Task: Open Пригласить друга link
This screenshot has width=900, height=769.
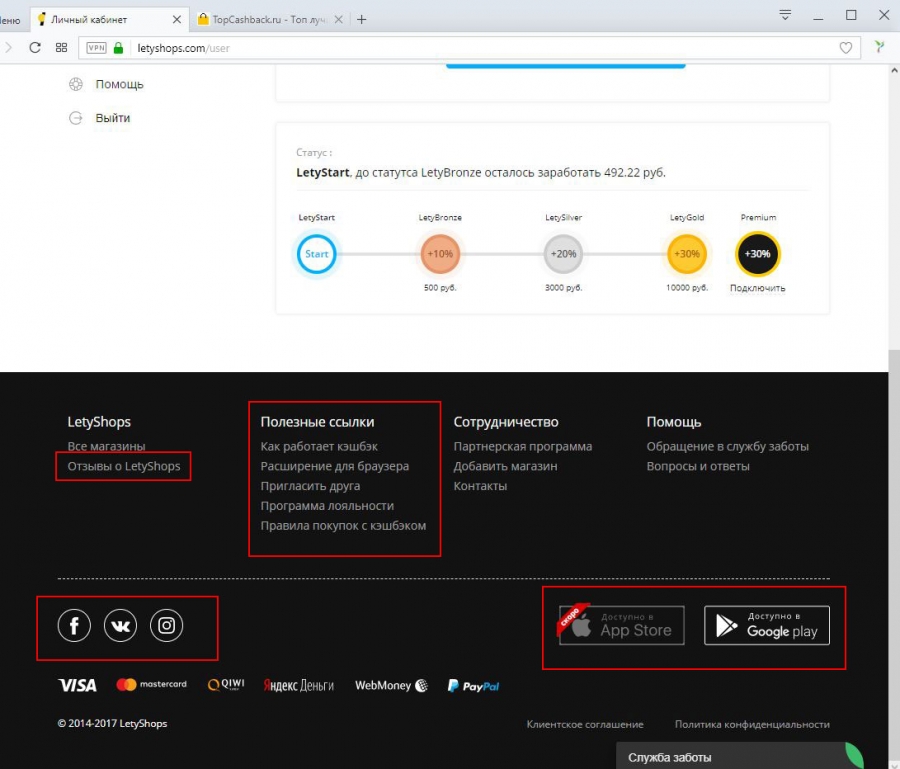Action: coord(311,486)
